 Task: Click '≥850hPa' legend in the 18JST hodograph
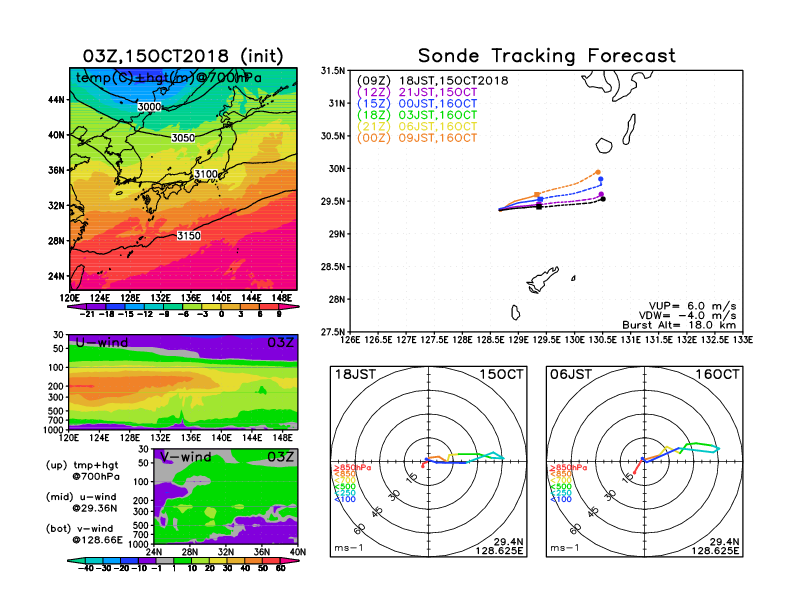pos(352,468)
